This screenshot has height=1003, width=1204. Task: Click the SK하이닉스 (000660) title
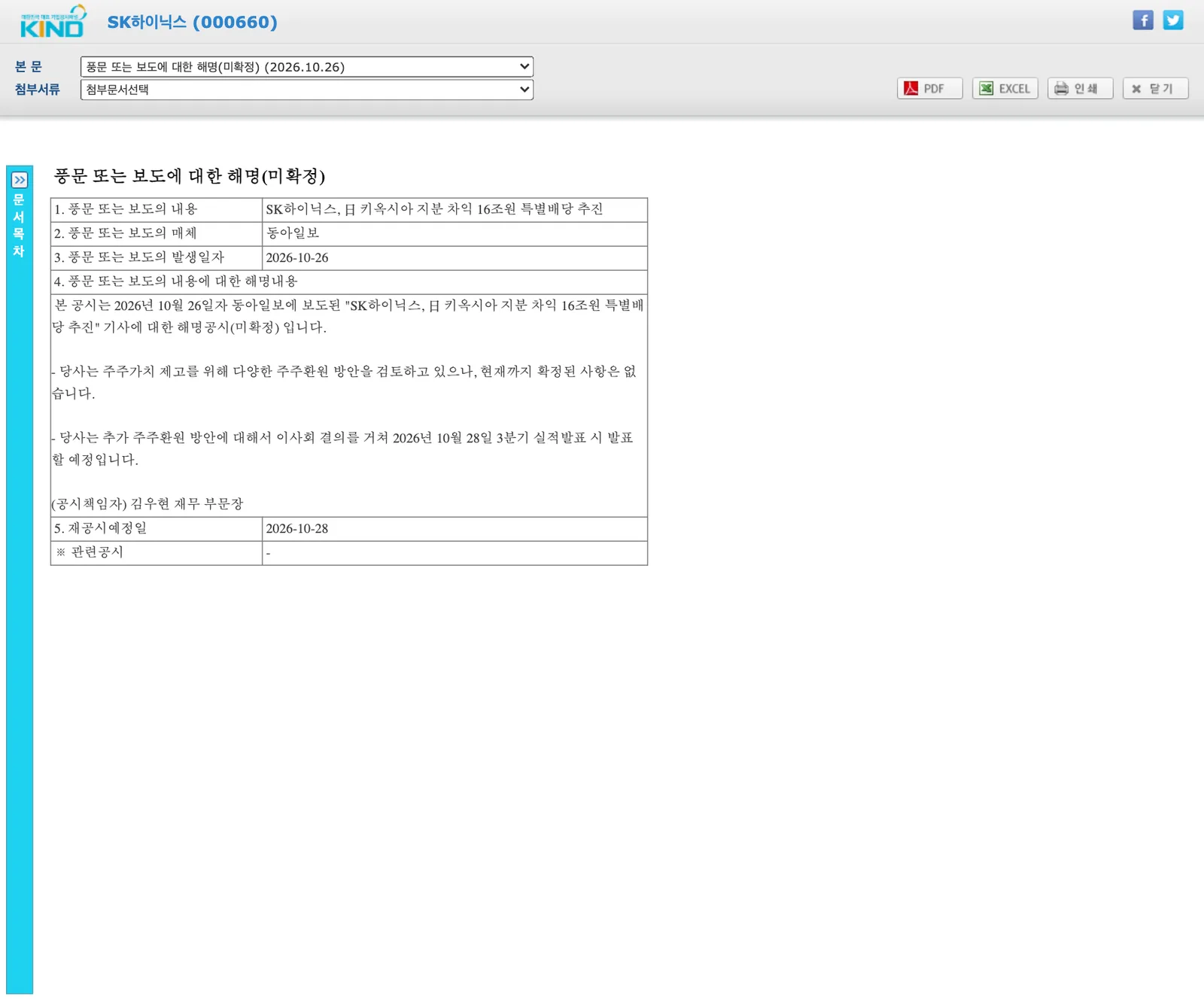tap(192, 22)
